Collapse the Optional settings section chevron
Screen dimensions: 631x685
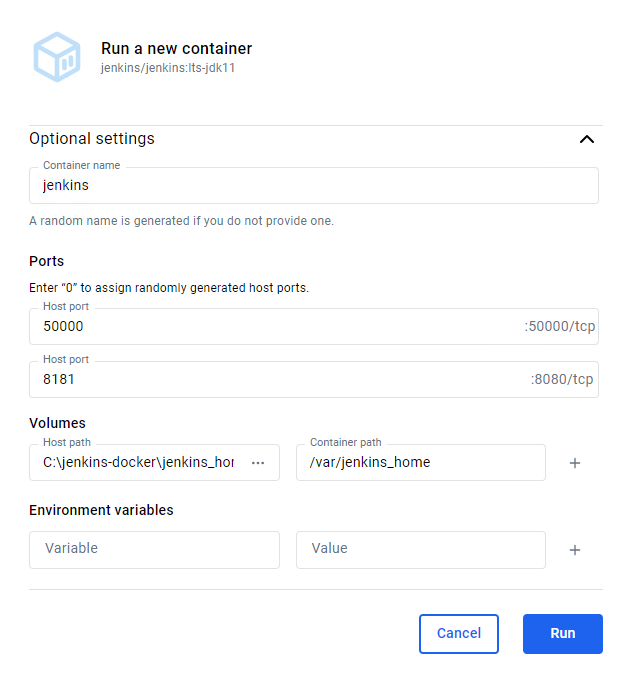586,139
